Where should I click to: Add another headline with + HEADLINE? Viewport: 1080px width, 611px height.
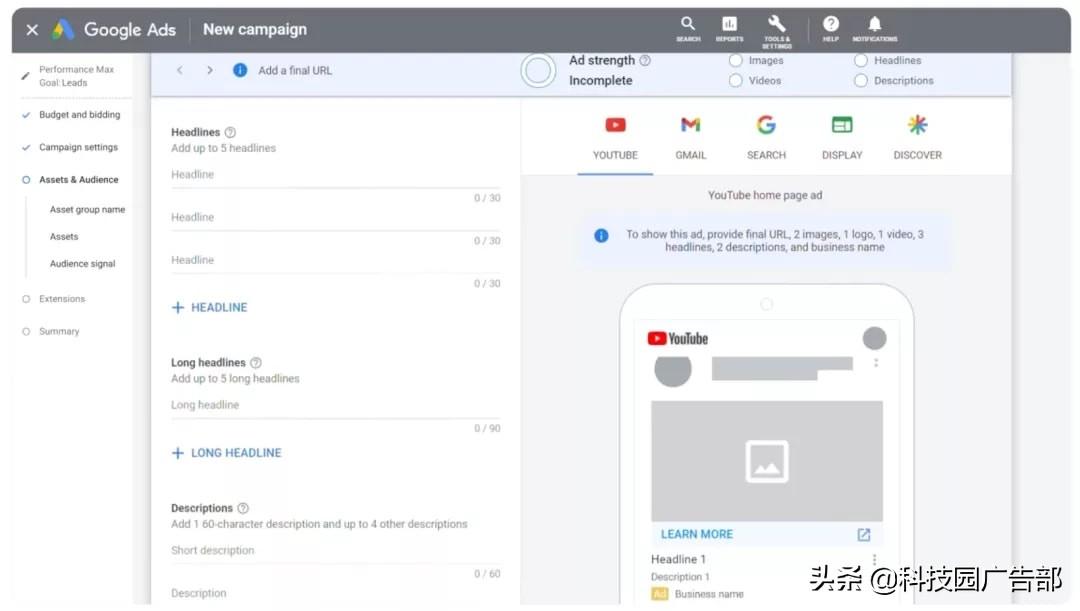[209, 308]
